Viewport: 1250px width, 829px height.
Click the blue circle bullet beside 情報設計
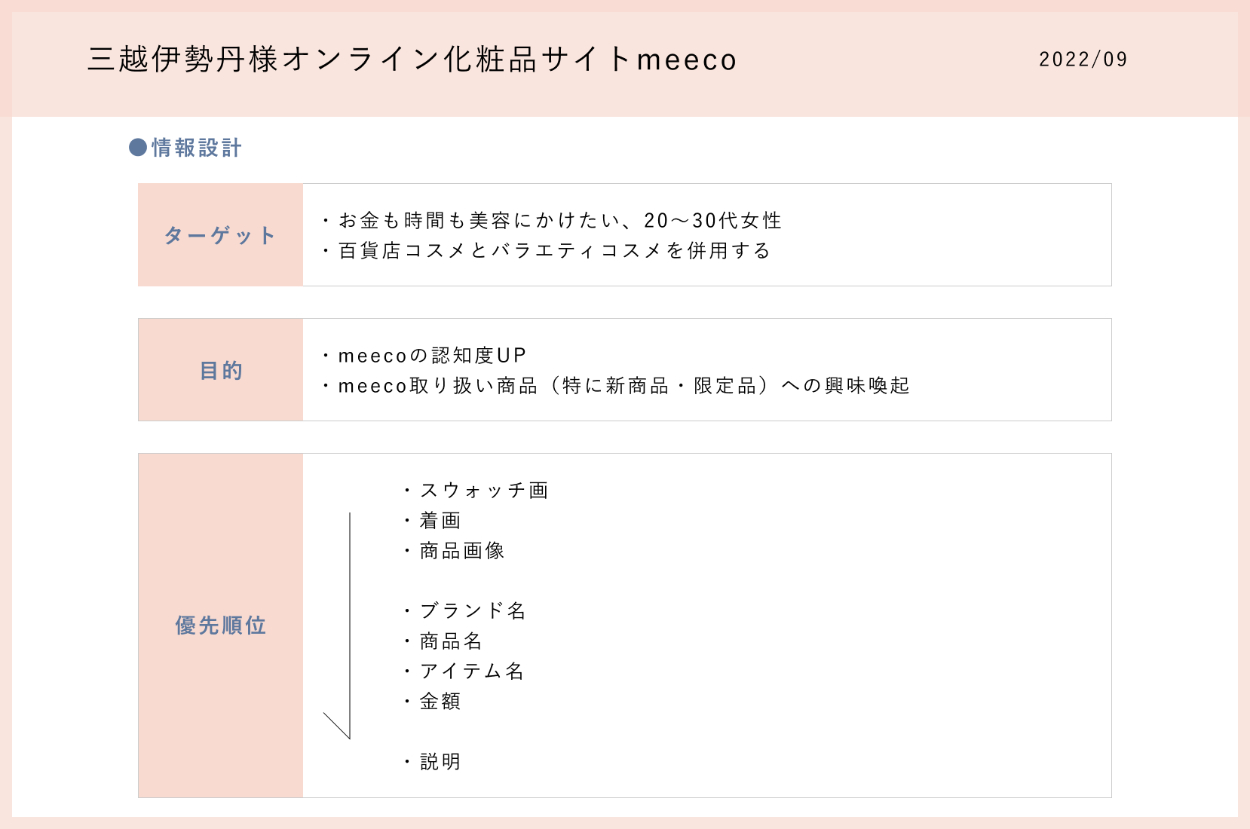click(138, 148)
